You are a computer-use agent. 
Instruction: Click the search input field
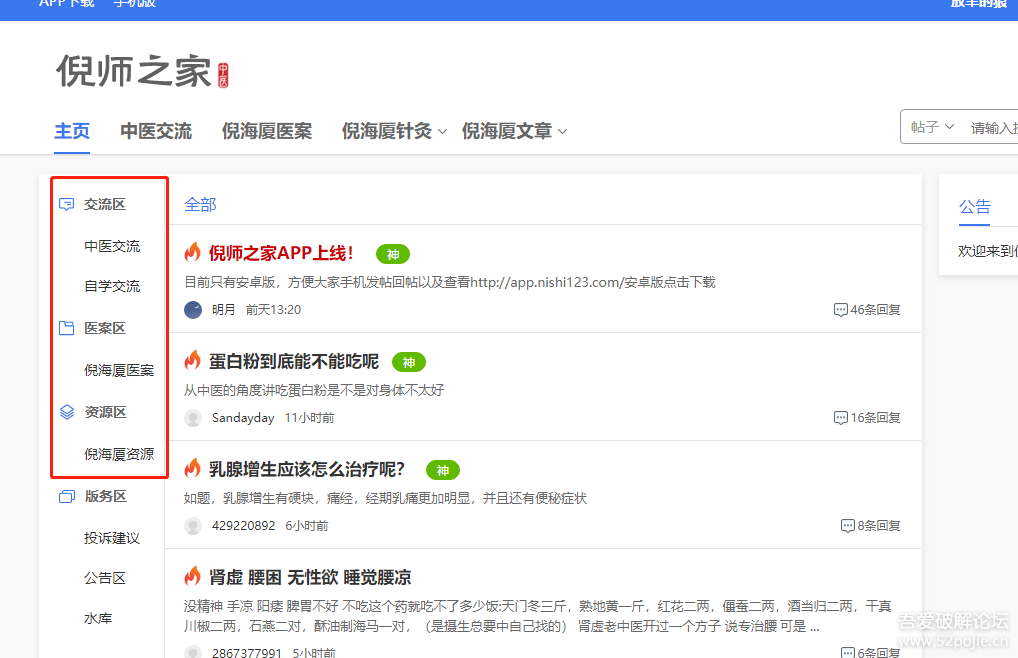(x=993, y=128)
